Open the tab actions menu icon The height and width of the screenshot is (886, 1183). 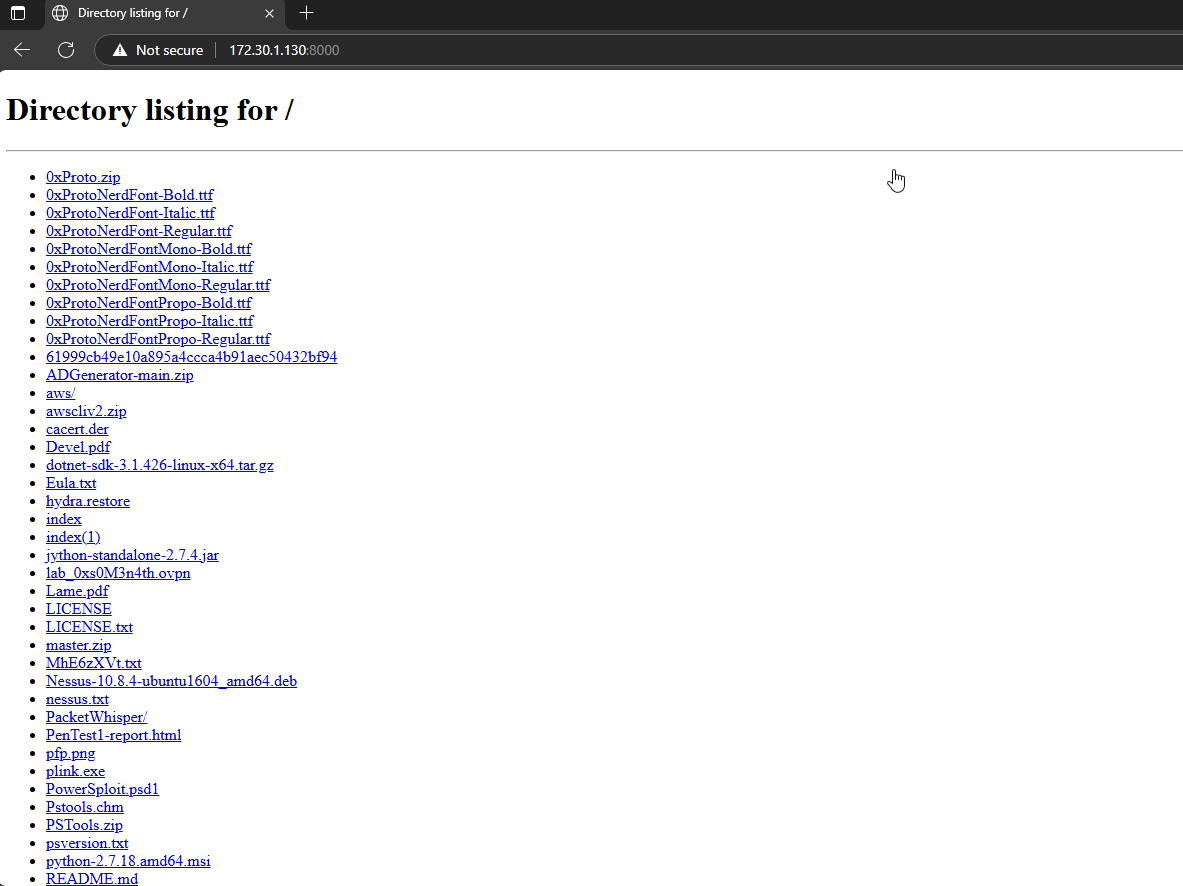click(x=18, y=13)
